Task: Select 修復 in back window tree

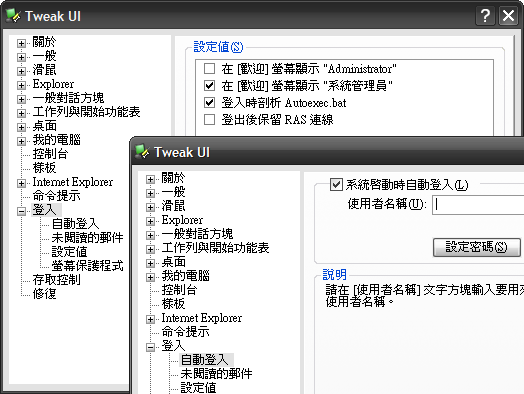Action: 44,294
